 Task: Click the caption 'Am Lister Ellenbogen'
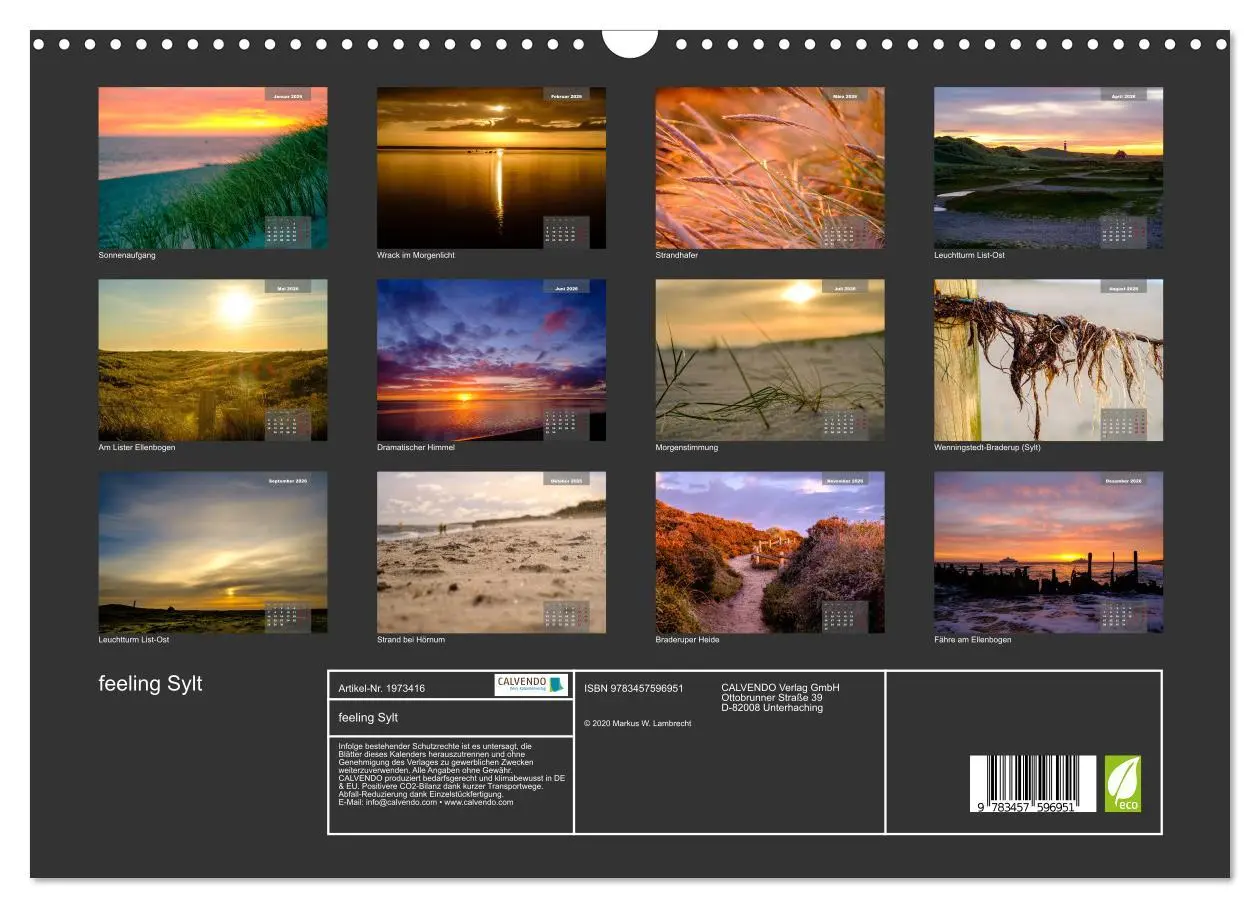(137, 447)
